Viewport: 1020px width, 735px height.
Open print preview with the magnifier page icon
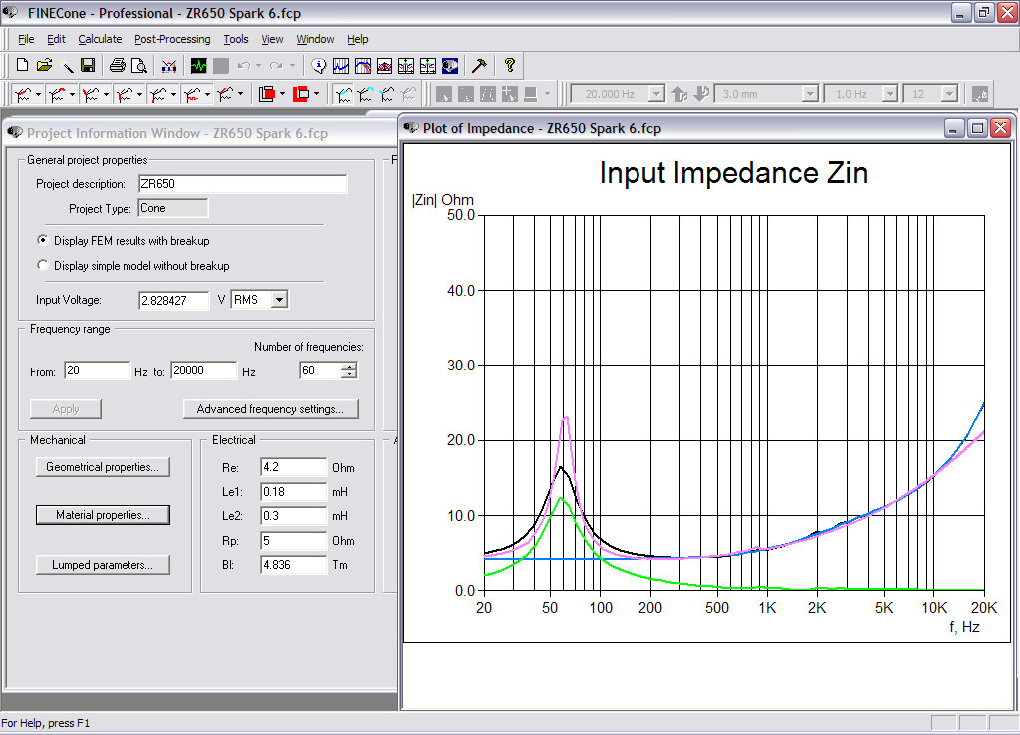click(x=139, y=65)
